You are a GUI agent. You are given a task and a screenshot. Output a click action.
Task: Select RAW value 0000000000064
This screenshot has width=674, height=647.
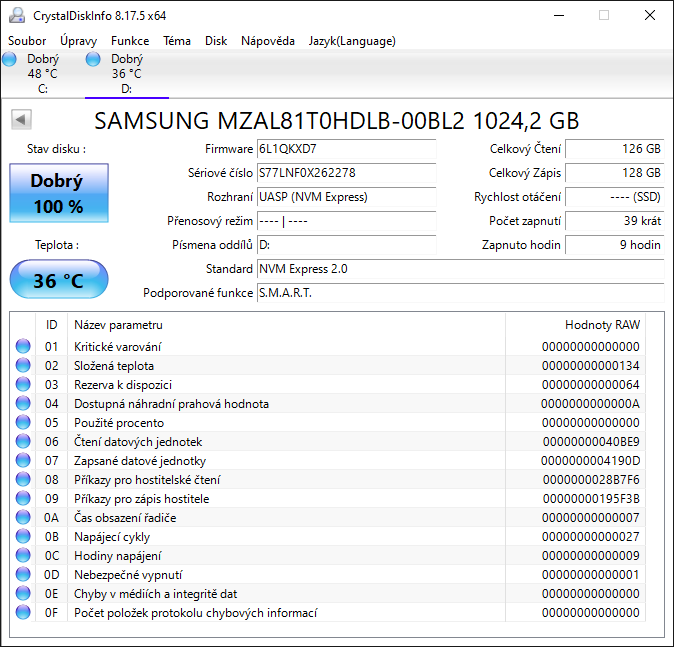591,384
